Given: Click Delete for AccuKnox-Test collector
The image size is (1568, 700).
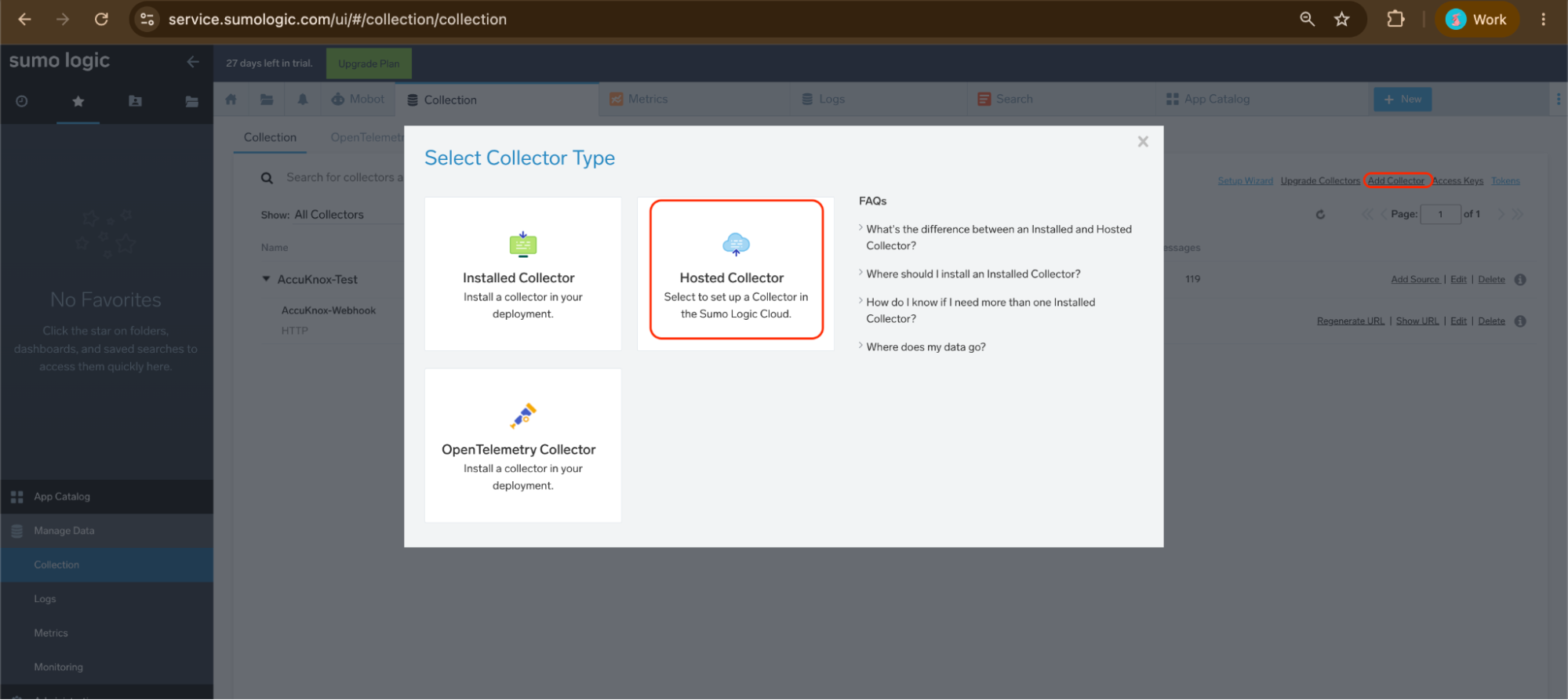Looking at the screenshot, I should tap(1491, 280).
